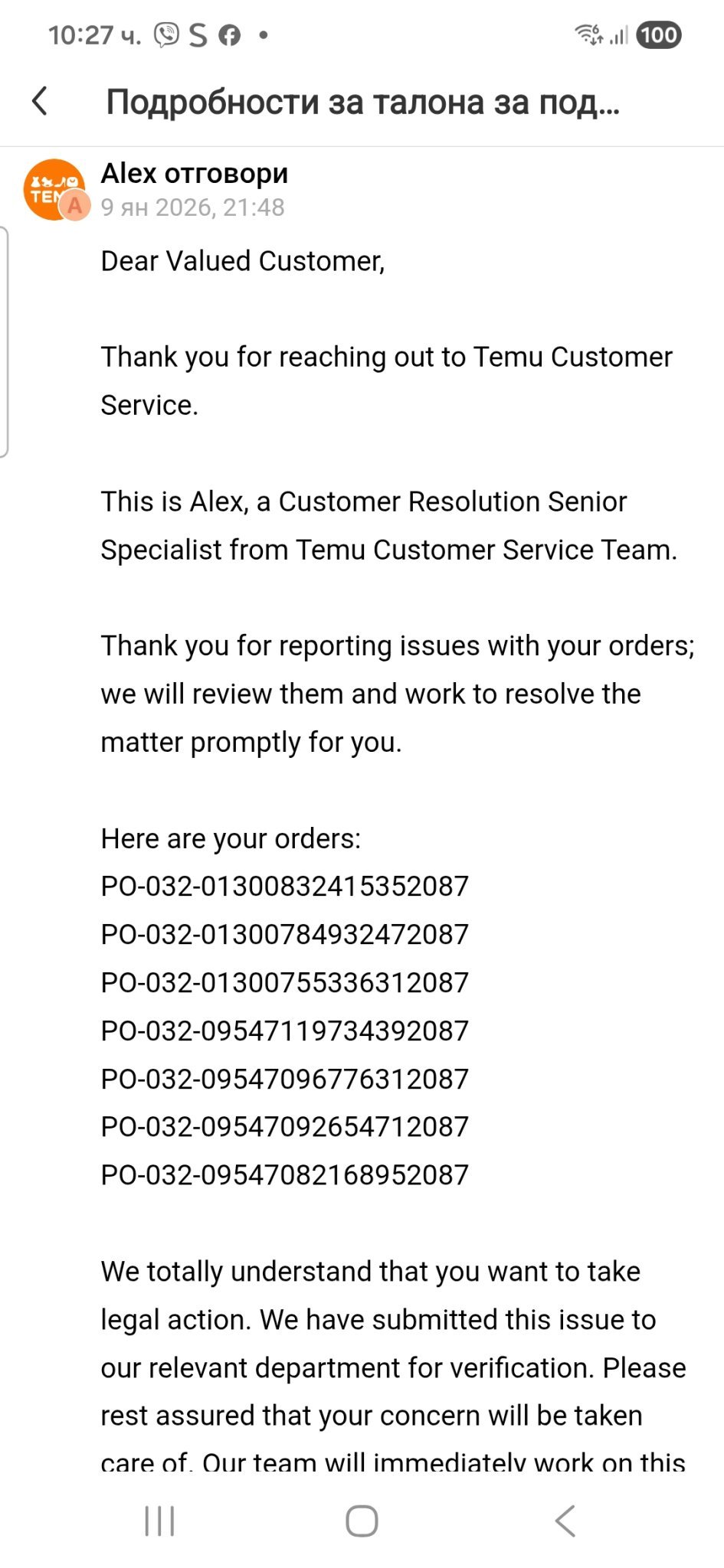Viewport: 724px width, 1568px height.
Task: Tap the battery 100 indicator
Action: pyautogui.click(x=658, y=35)
